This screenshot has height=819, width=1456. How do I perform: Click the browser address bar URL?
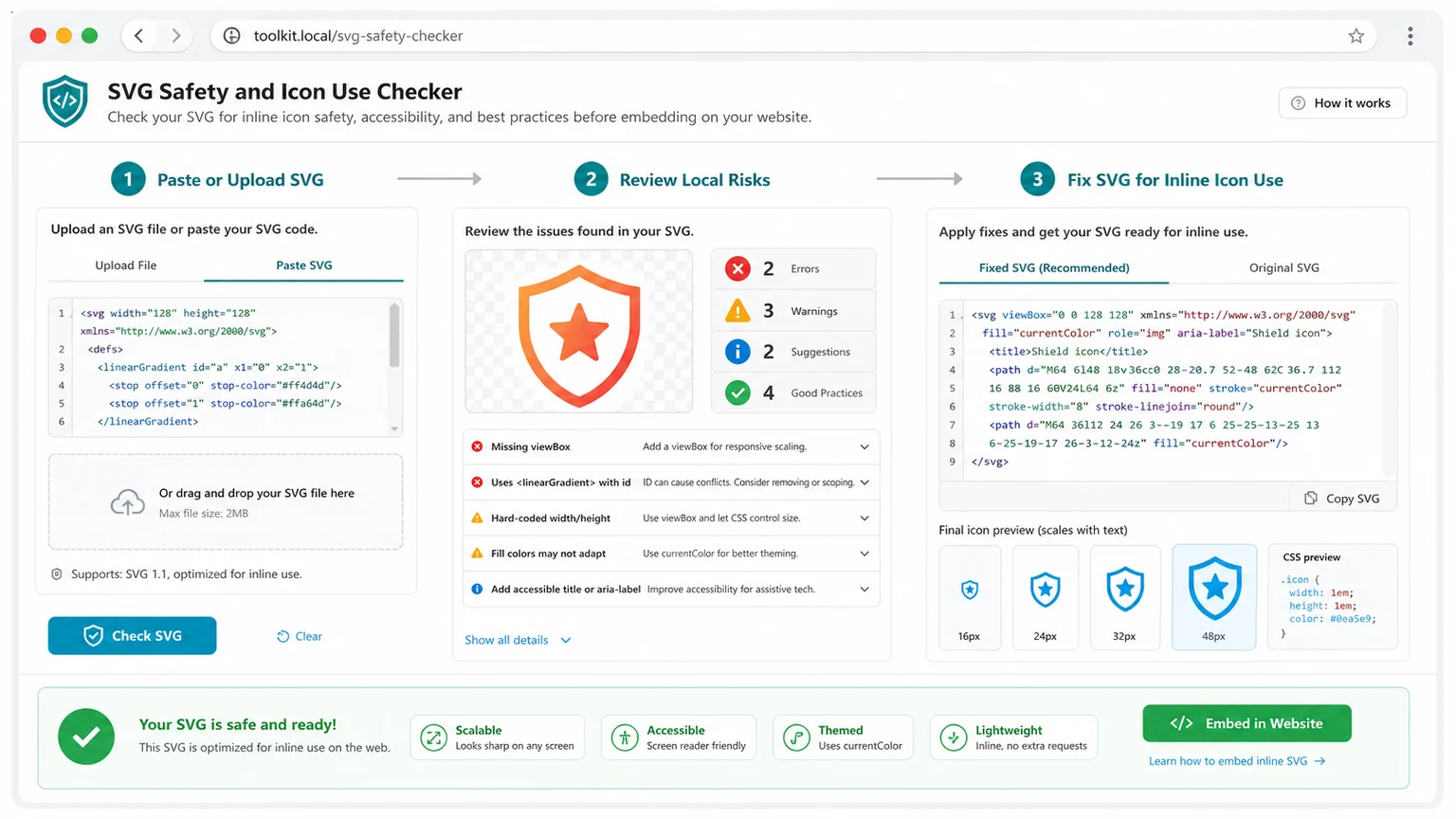tap(358, 36)
